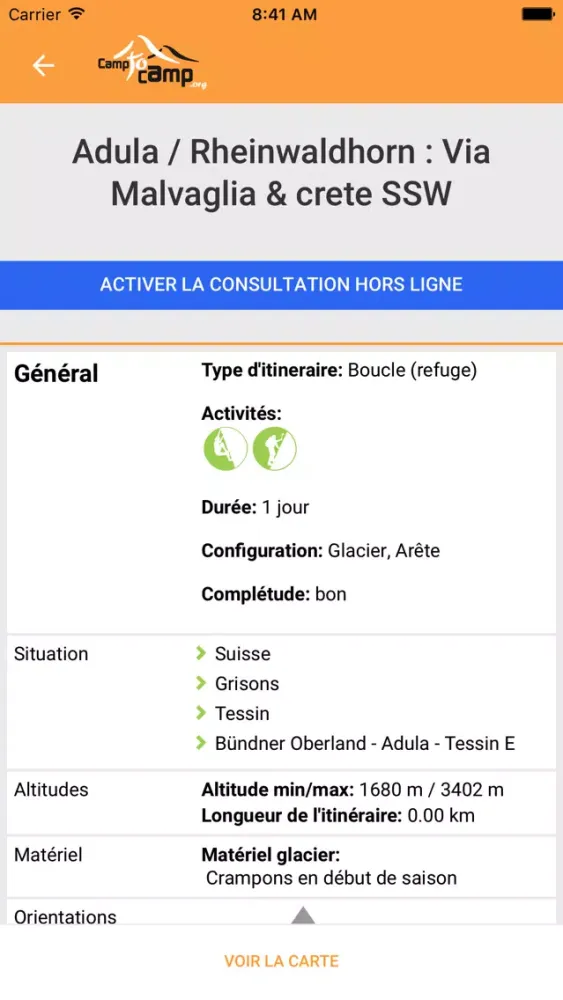Click the green chevron beside Suisse
This screenshot has width=563, height=1000.
(x=201, y=653)
